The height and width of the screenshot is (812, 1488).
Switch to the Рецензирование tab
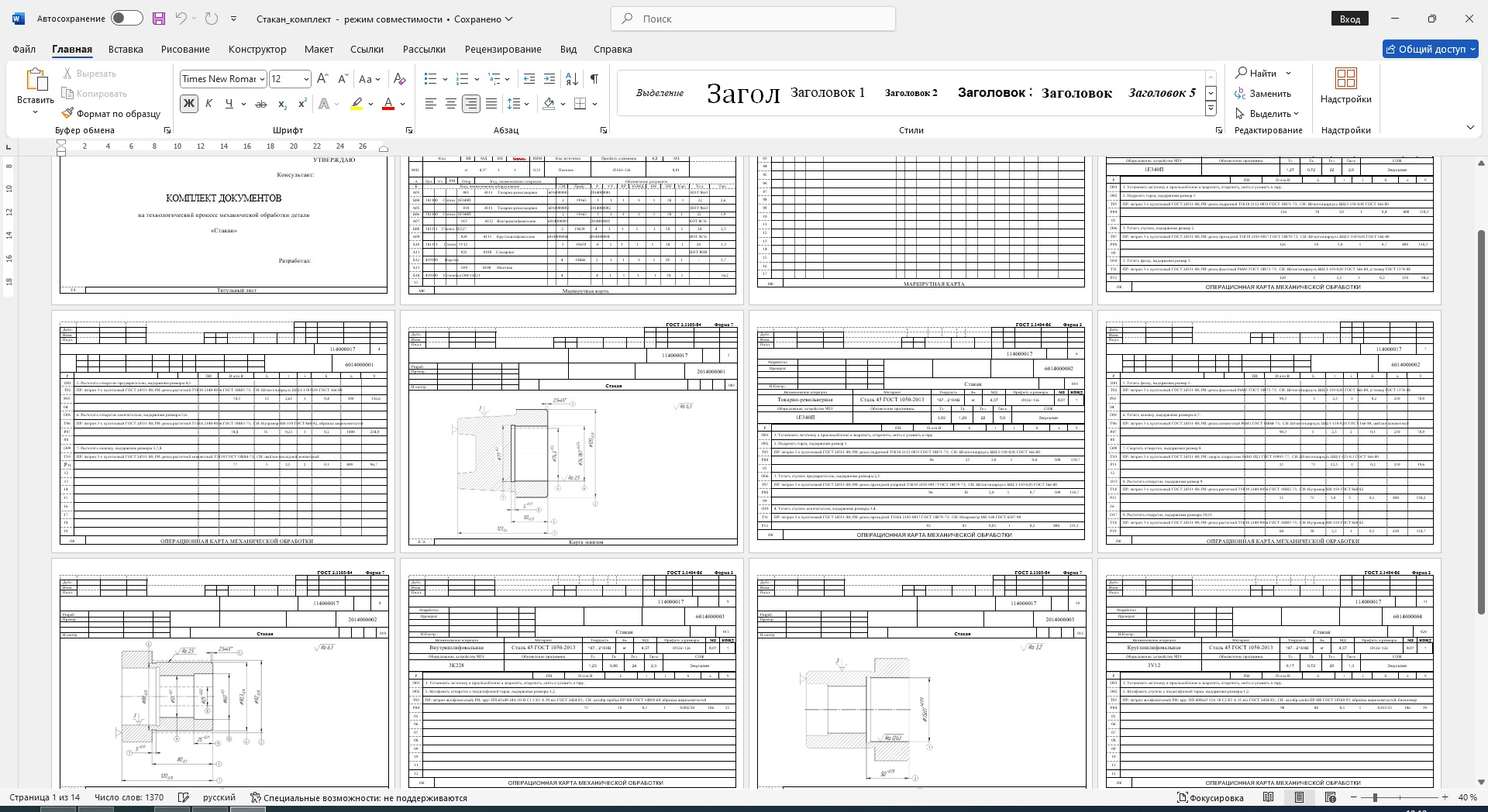(503, 49)
